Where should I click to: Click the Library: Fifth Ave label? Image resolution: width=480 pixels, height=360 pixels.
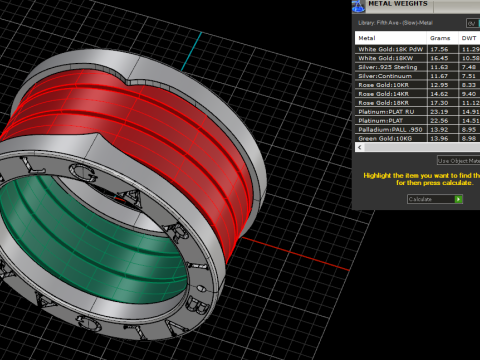(395, 23)
